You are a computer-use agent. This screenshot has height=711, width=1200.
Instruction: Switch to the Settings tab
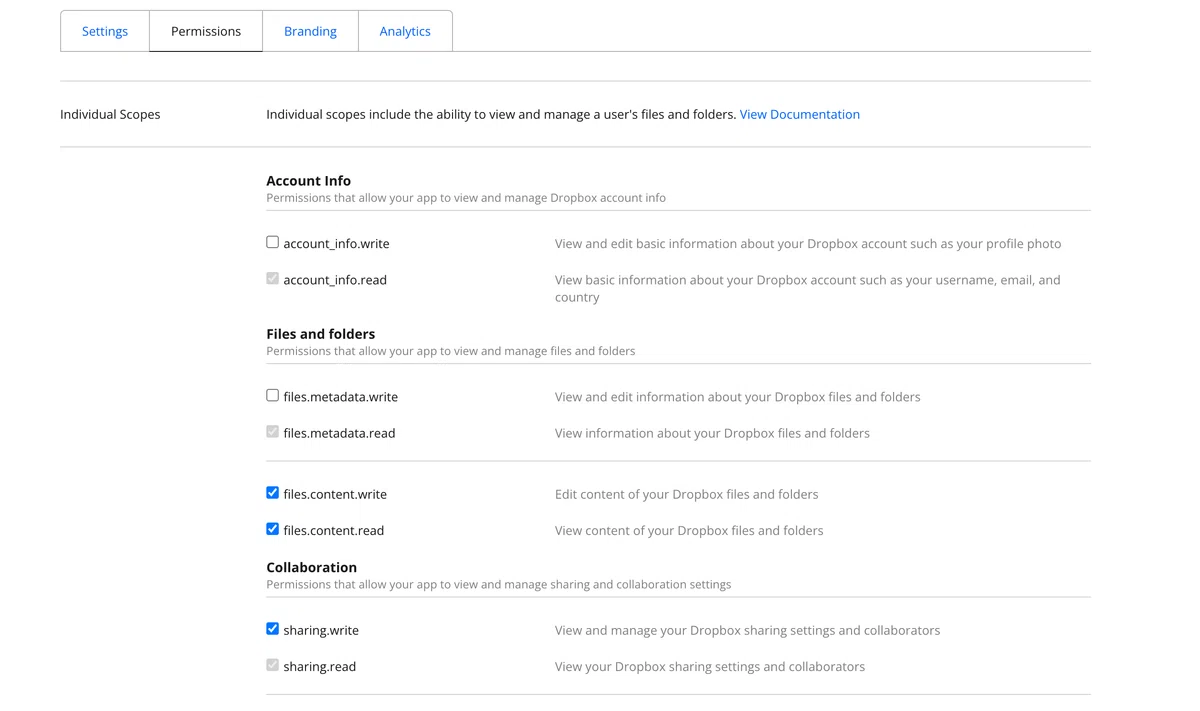105,31
